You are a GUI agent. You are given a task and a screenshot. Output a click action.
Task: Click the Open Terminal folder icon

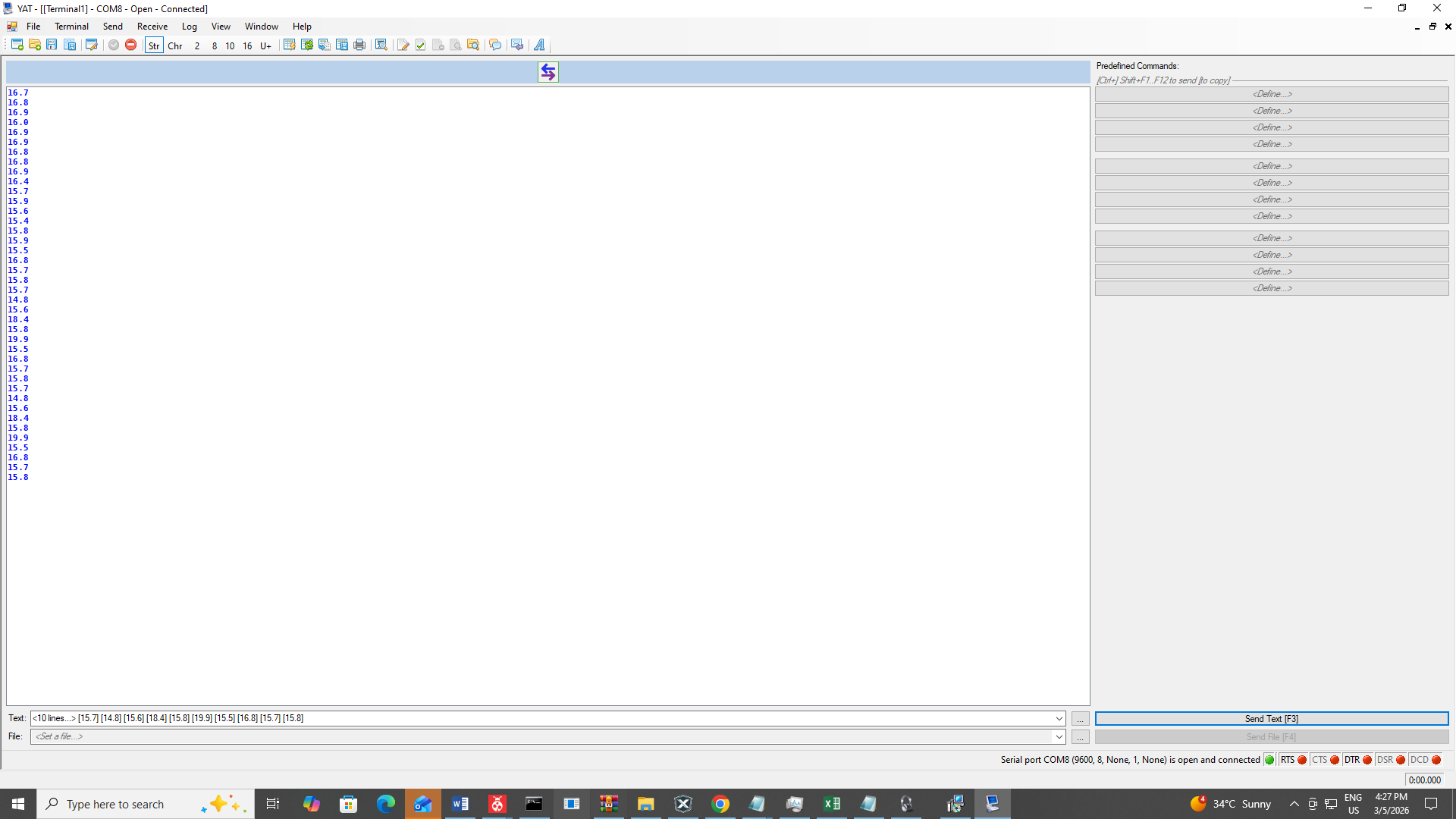click(35, 45)
